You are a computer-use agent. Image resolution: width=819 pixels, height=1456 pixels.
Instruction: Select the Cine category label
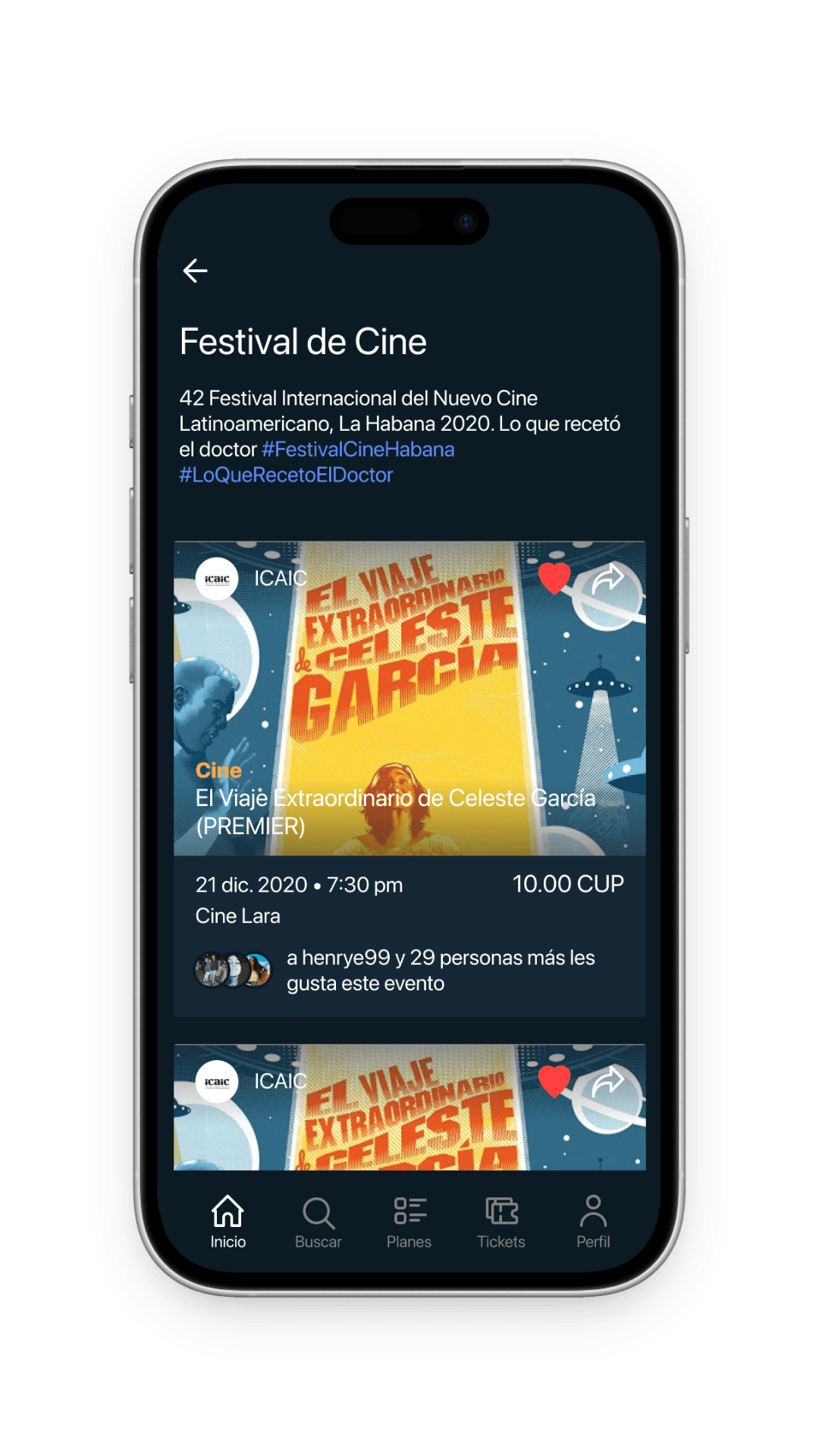(218, 770)
